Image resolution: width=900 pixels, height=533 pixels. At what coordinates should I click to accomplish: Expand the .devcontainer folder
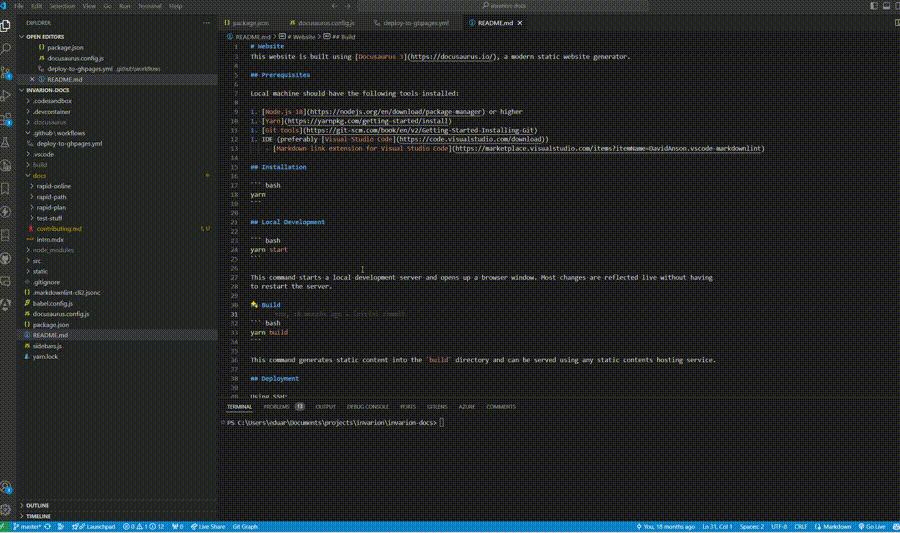pos(51,112)
